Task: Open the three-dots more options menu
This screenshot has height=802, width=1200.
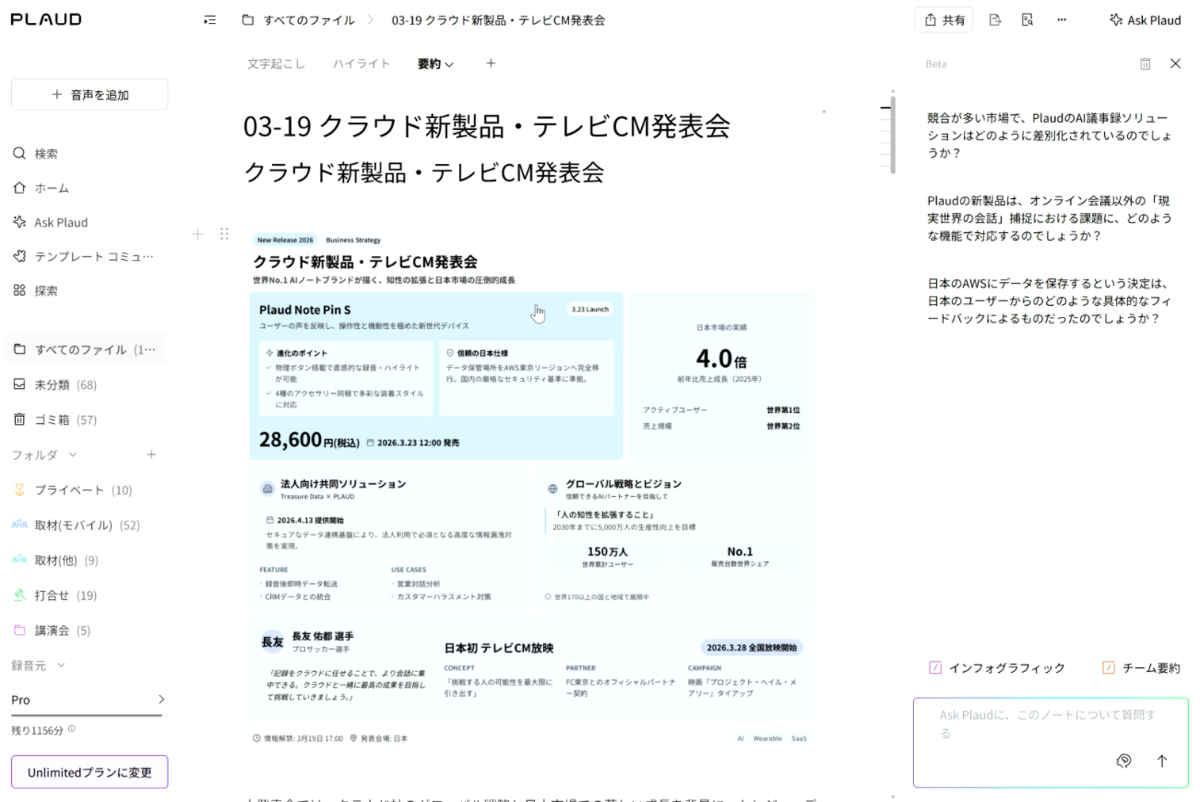Action: click(x=1061, y=20)
